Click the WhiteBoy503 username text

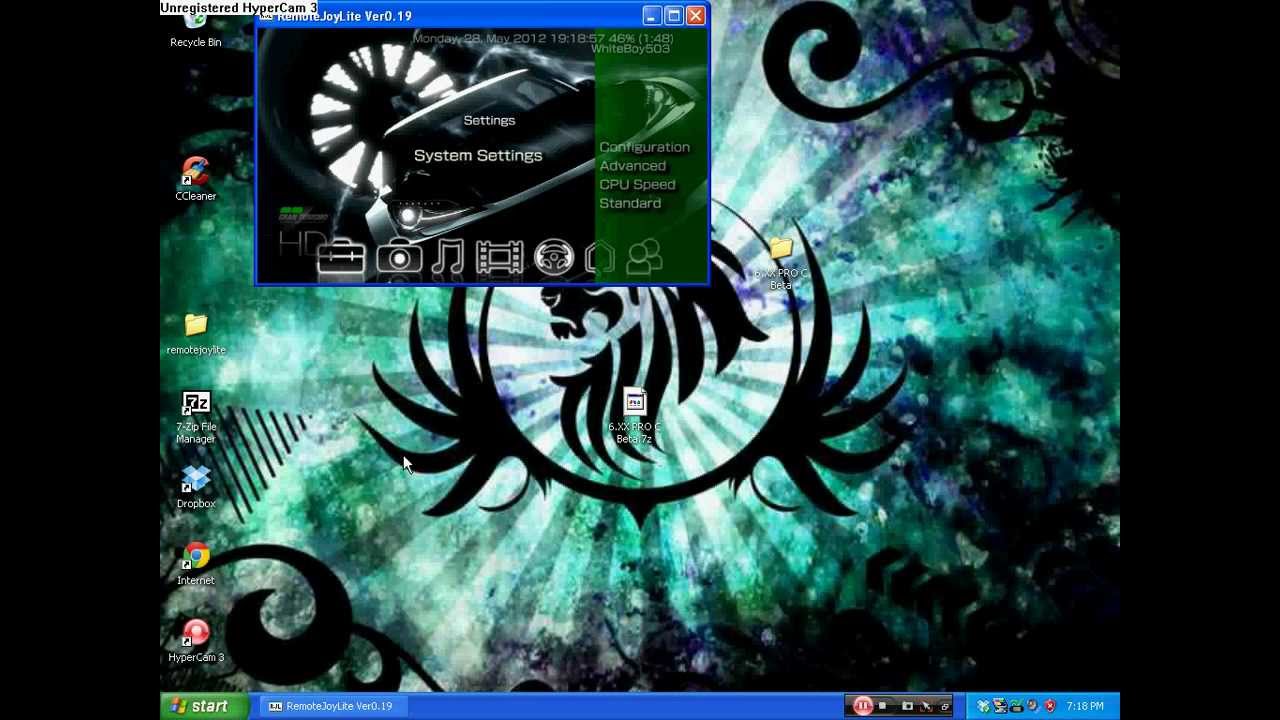630,49
